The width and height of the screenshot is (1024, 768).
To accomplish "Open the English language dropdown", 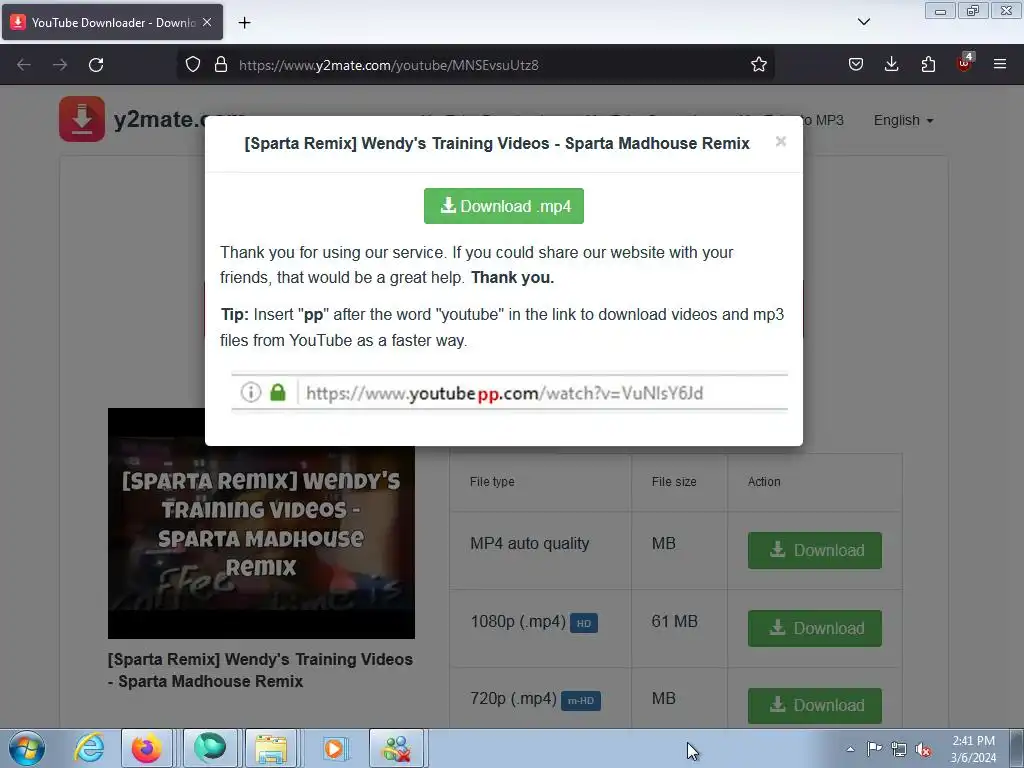I will click(903, 120).
